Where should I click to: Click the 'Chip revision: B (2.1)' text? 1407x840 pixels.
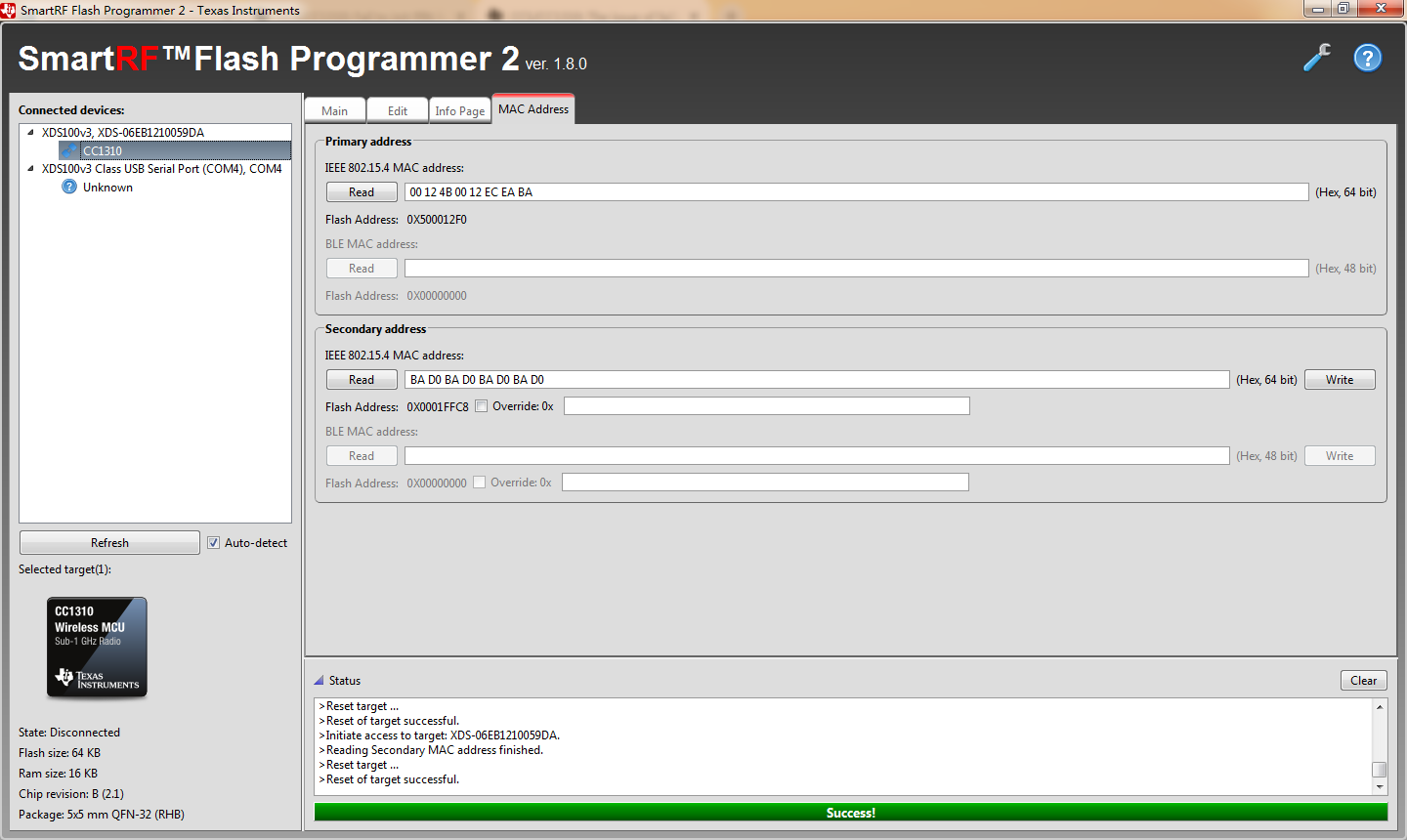pyautogui.click(x=71, y=793)
